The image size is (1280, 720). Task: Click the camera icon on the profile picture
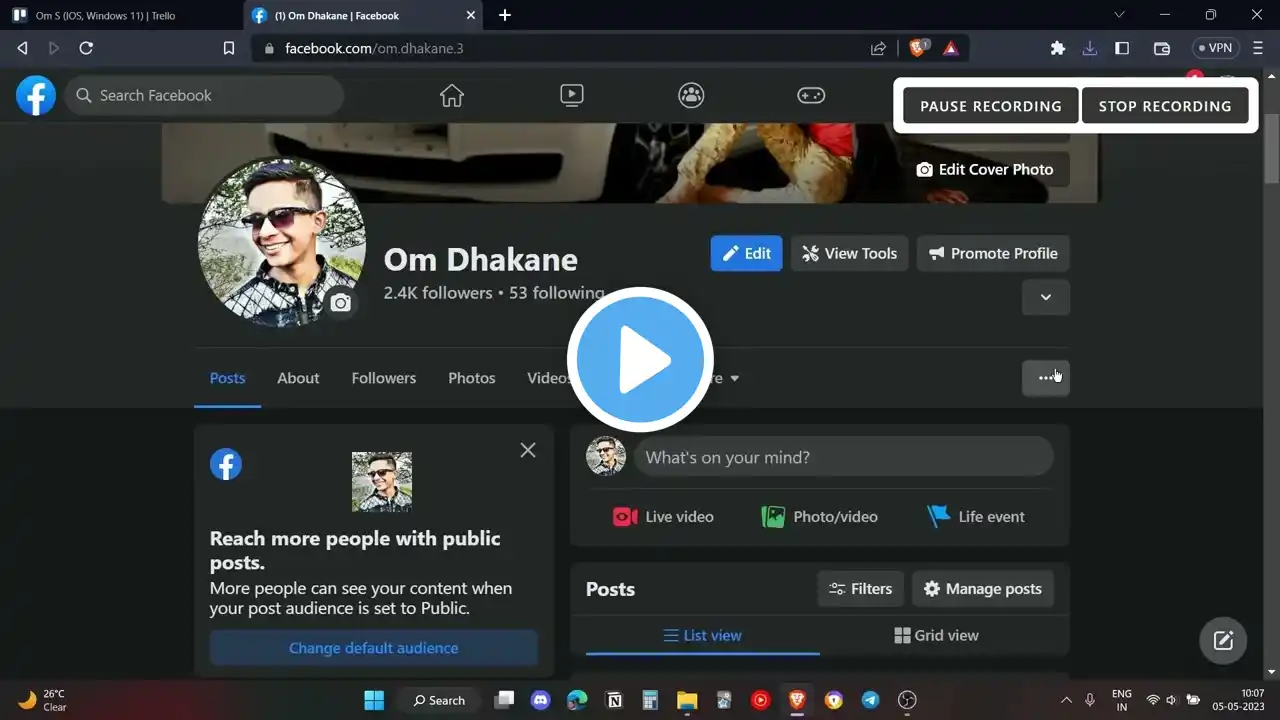click(341, 303)
